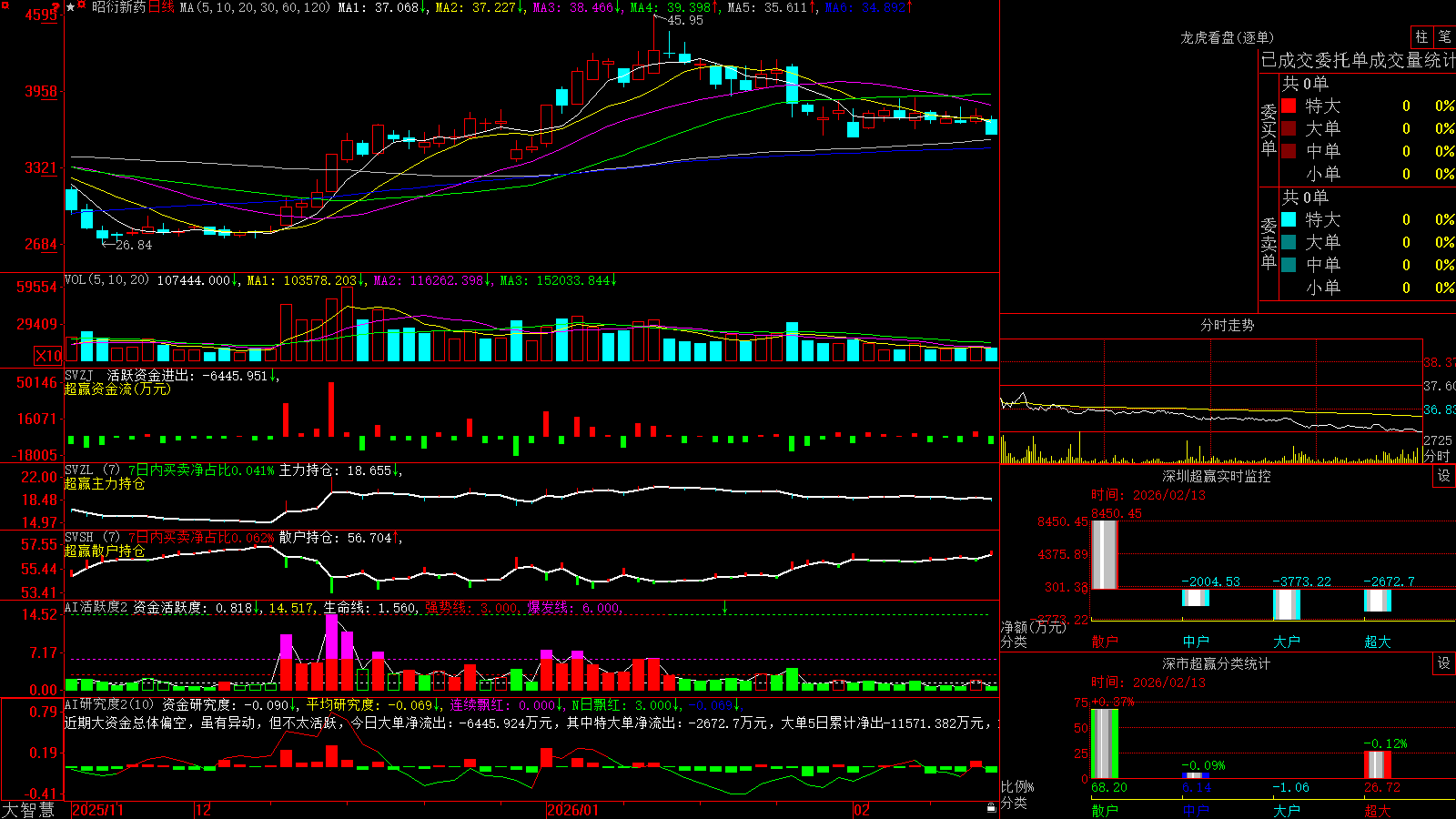Click the 12 month marker on the date axis
Image resolution: width=1456 pixels, height=819 pixels.
pos(204,810)
